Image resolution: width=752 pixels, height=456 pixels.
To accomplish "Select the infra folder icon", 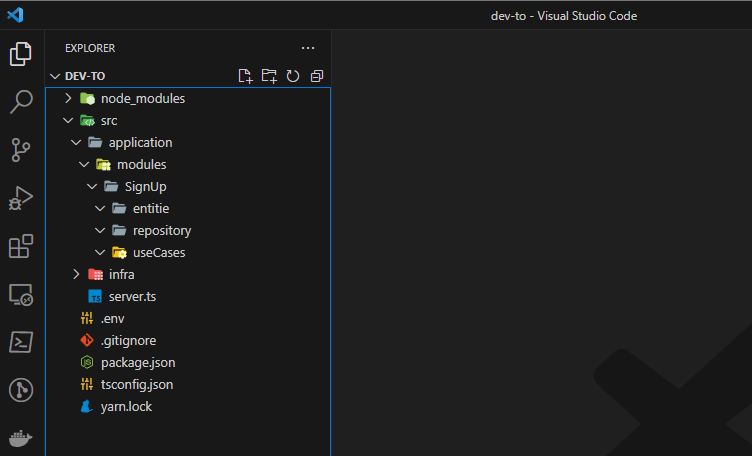I will coord(95,274).
